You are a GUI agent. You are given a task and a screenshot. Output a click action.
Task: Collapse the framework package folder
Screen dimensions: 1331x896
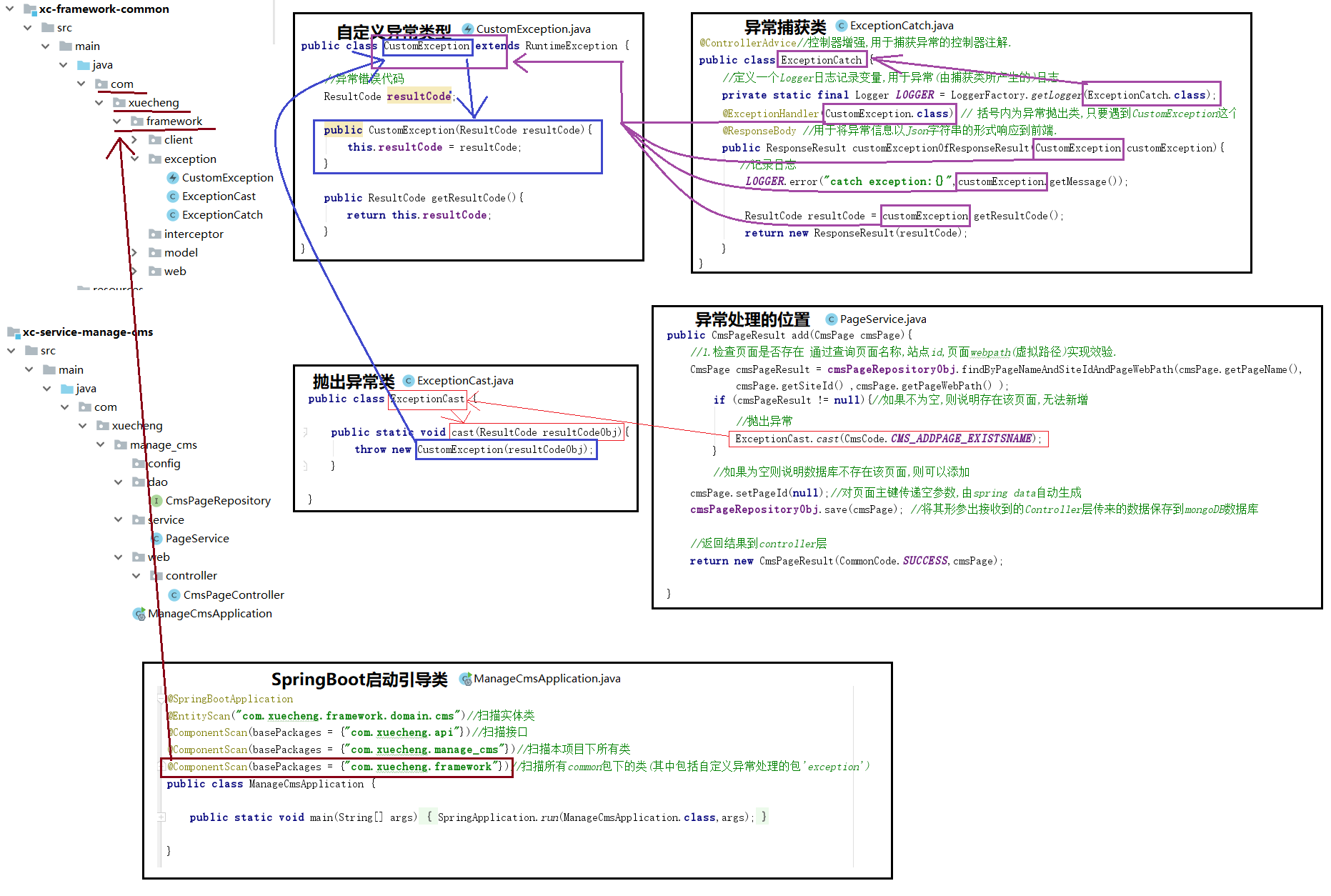tap(117, 121)
